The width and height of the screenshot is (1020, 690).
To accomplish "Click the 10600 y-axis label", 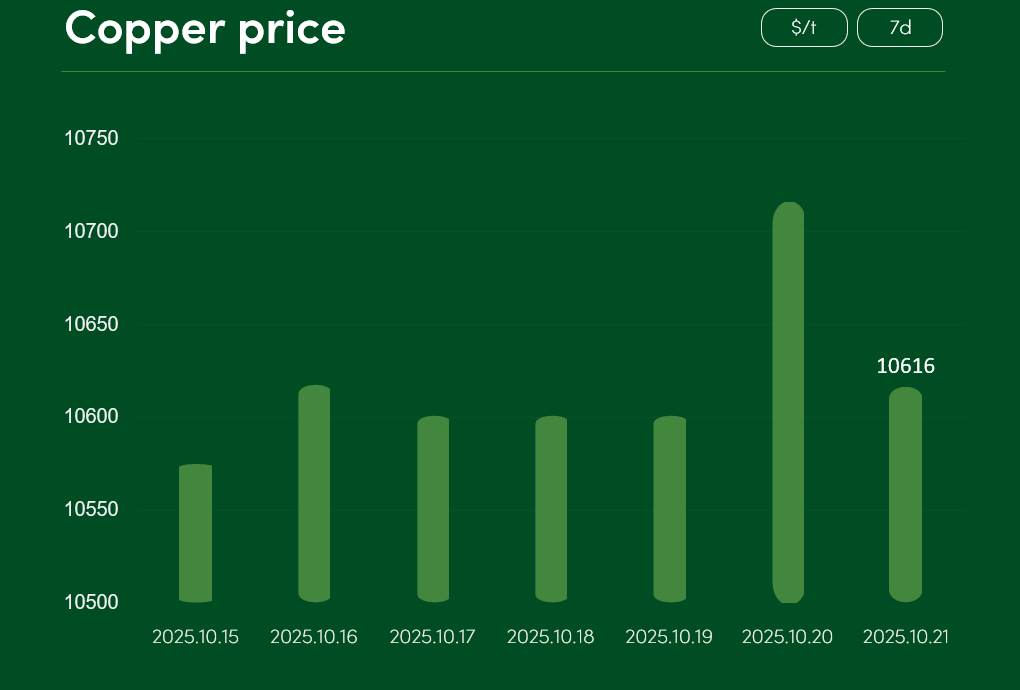I will pos(92,416).
